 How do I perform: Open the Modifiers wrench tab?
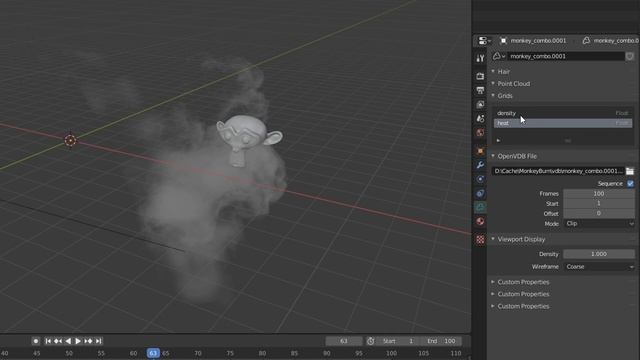480,165
